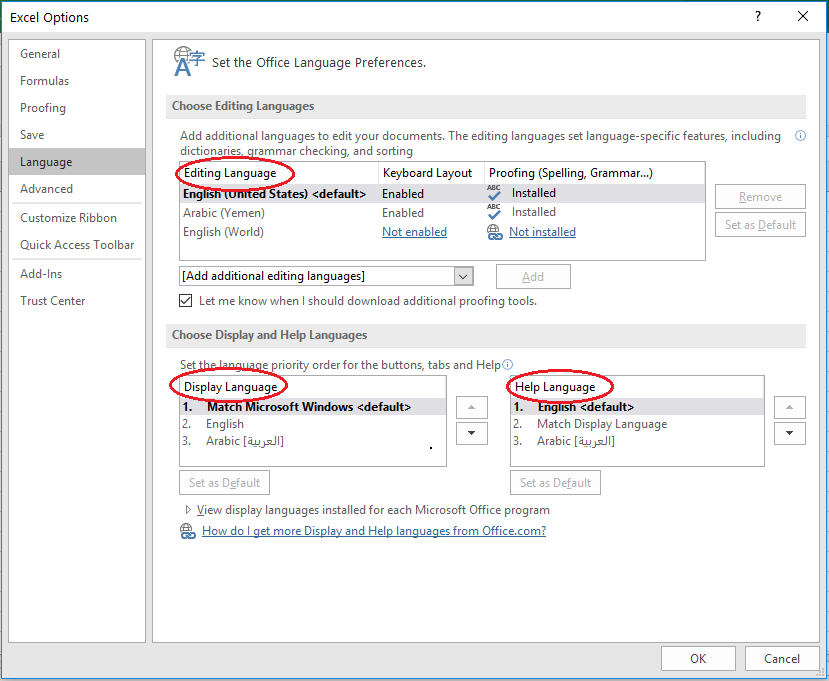829x681 pixels.
Task: Expand 'View display languages installed' section
Action: [x=188, y=510]
